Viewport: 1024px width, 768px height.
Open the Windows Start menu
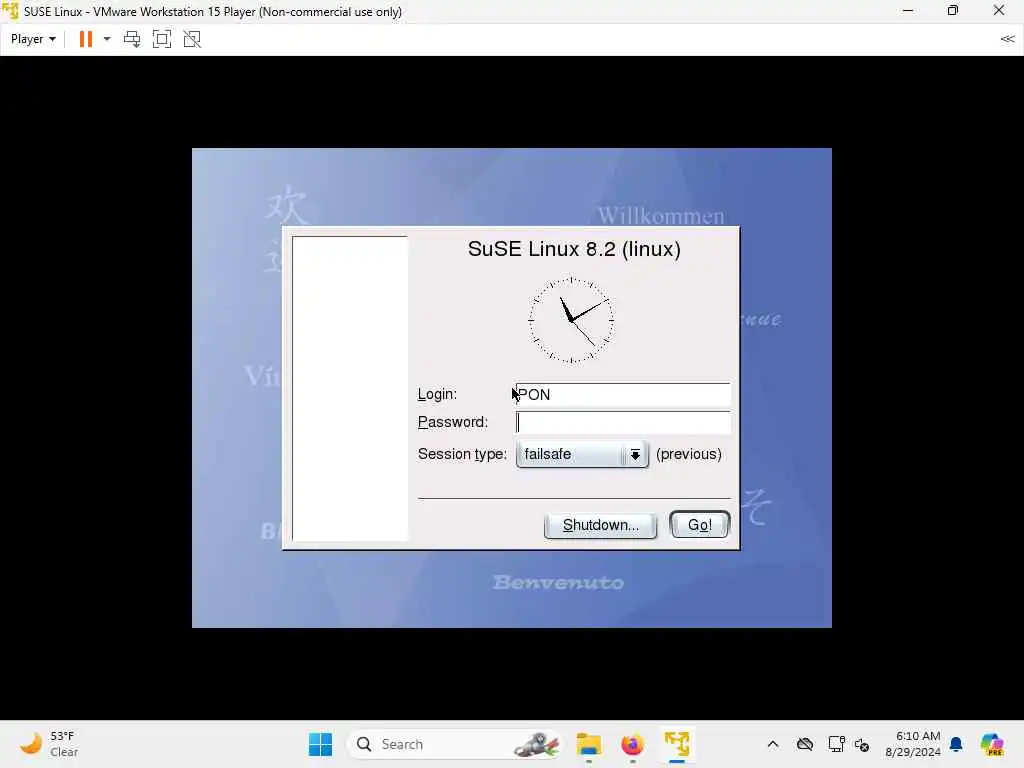point(320,744)
